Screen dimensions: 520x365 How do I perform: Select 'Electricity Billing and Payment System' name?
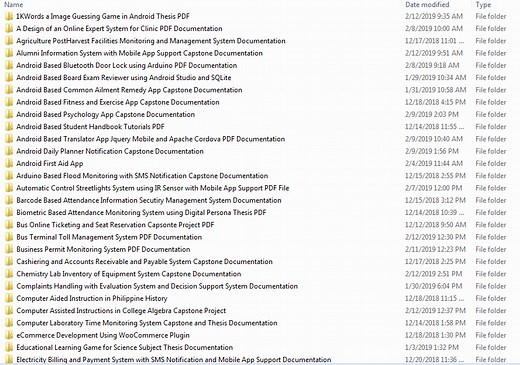coord(174,360)
